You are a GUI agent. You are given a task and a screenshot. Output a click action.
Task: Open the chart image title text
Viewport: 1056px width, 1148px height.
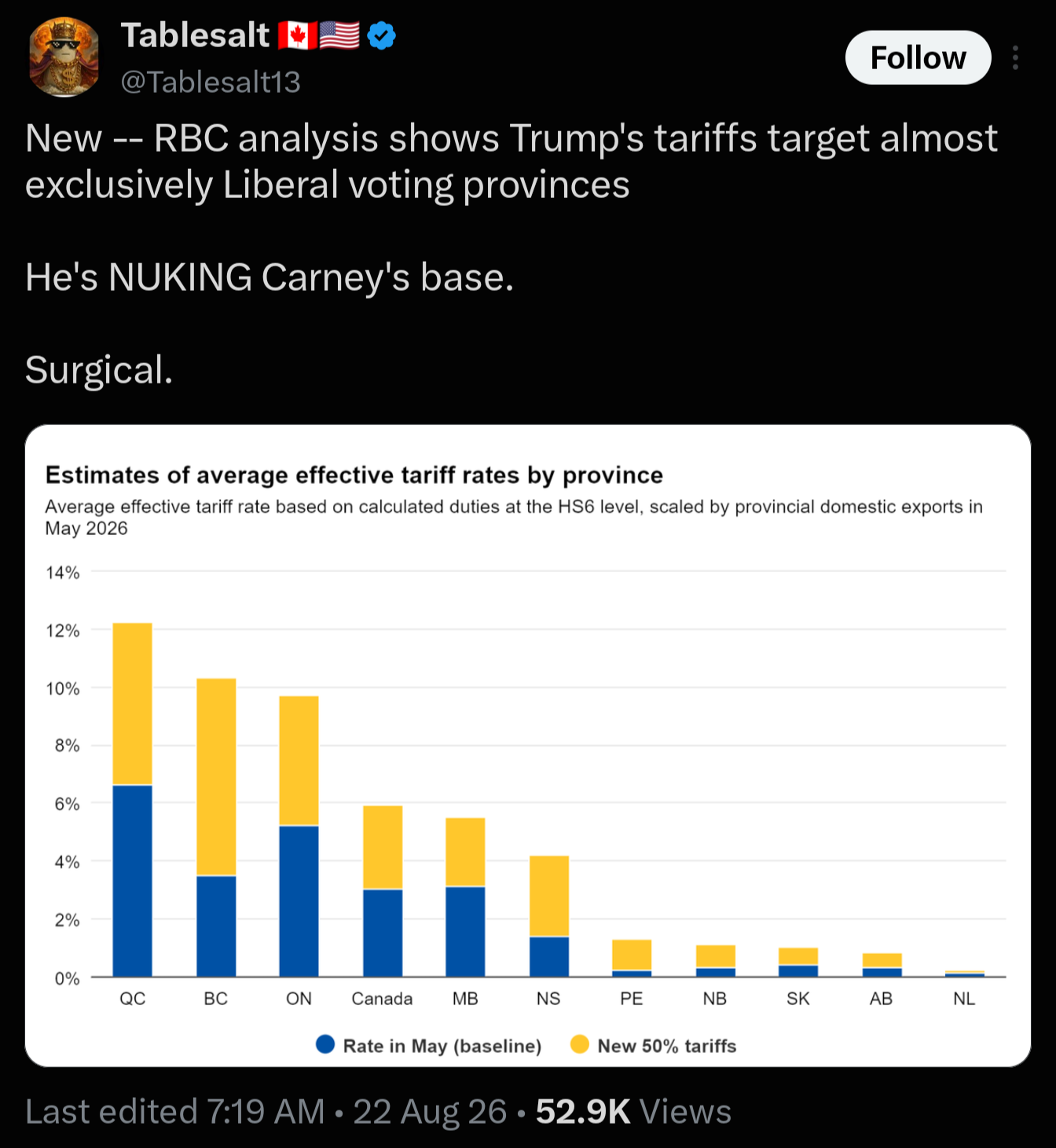pos(354,475)
